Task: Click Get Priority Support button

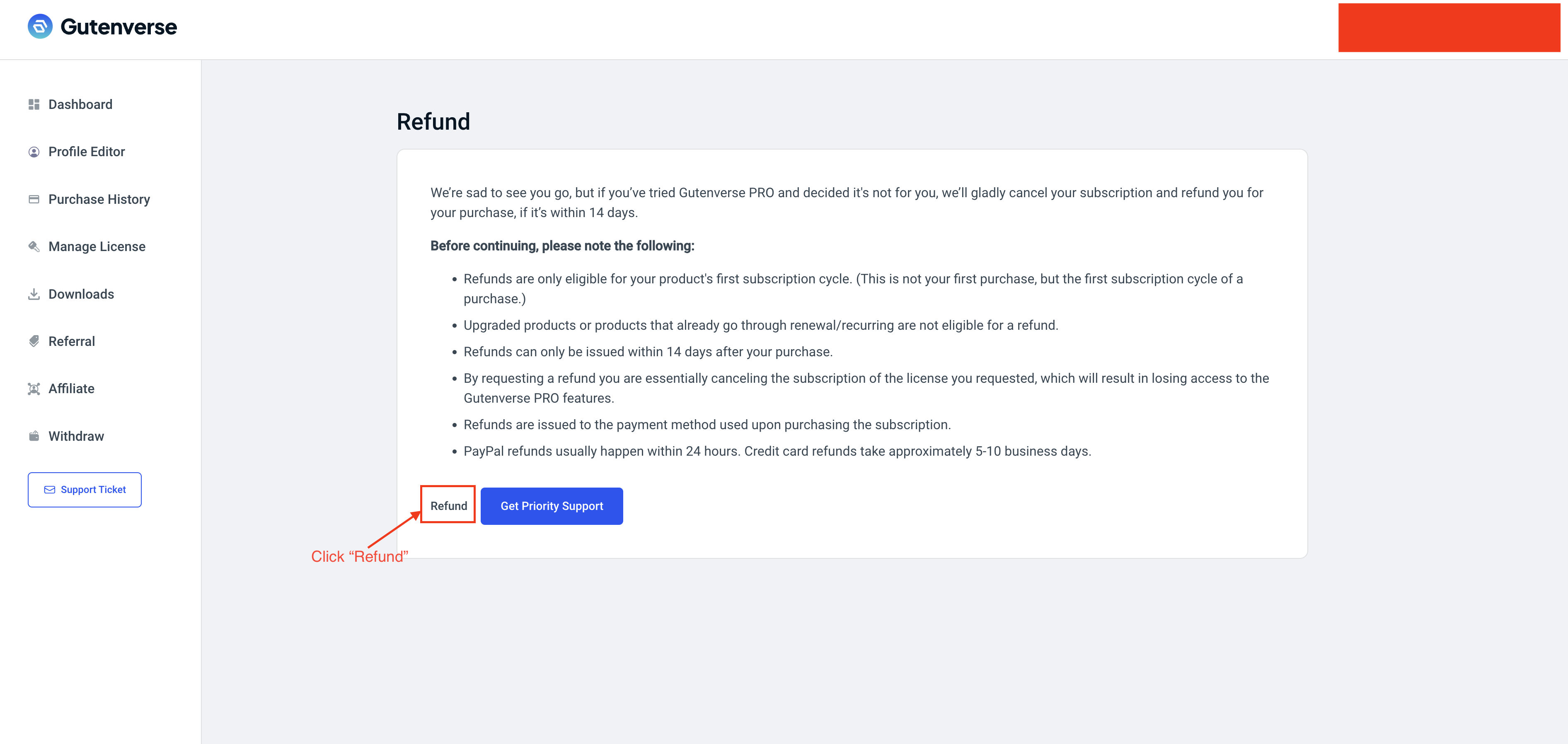Action: pyautogui.click(x=552, y=506)
